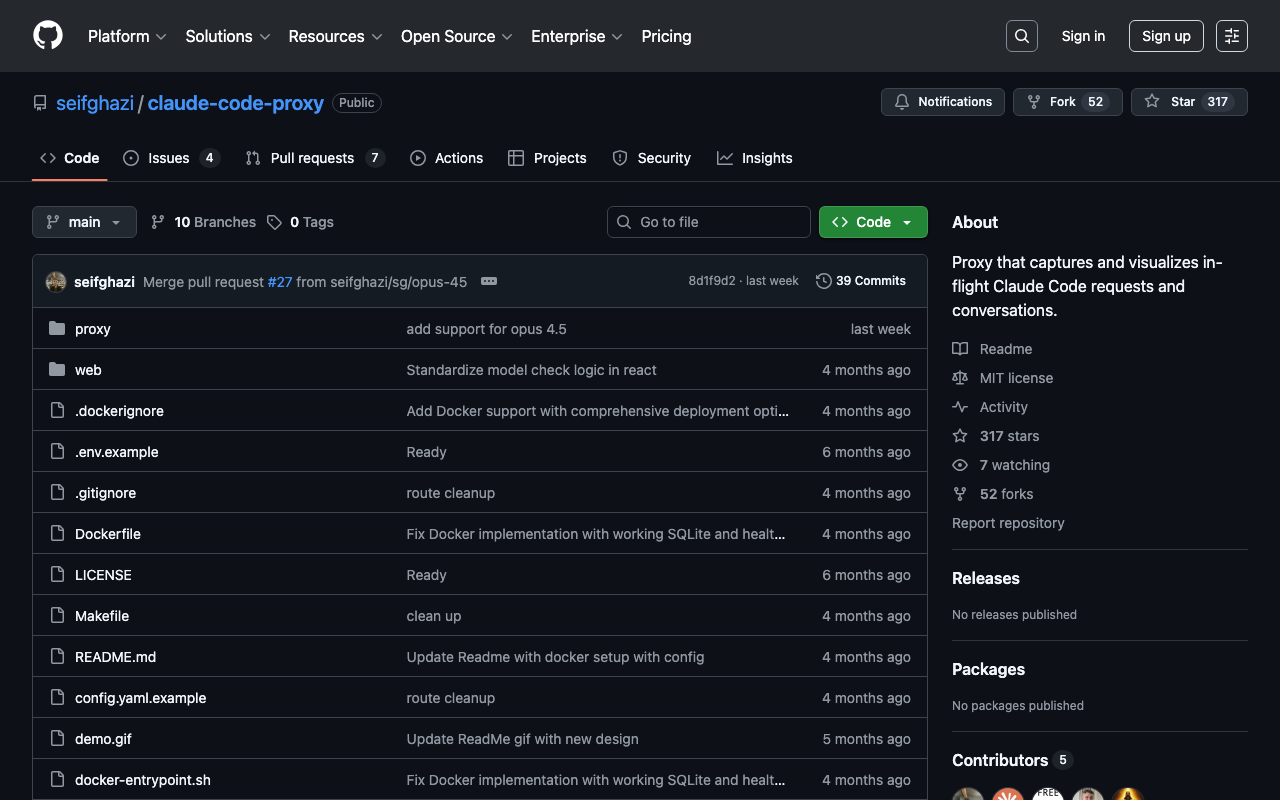The height and width of the screenshot is (800, 1280).
Task: Click seifghazi's avatar in latest commit
Action: coord(56,282)
